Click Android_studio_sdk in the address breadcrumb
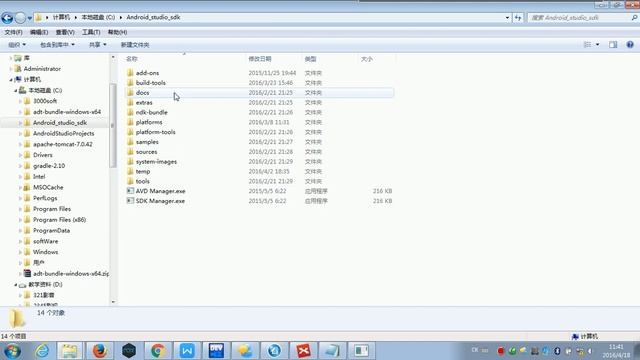The height and width of the screenshot is (360, 640). point(153,18)
